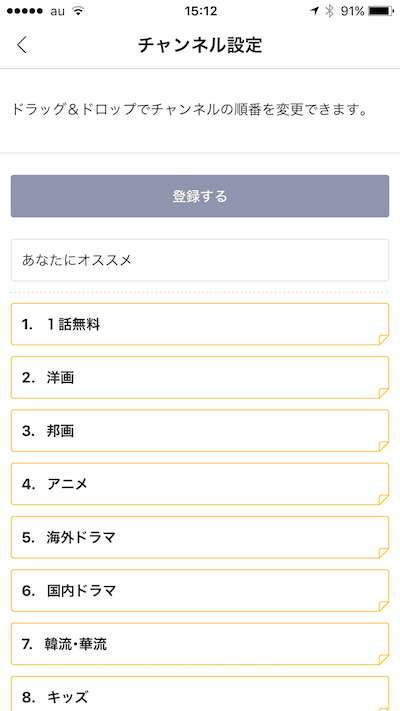Tap the Wi-Fi status icon
The image size is (400, 711).
point(78,11)
